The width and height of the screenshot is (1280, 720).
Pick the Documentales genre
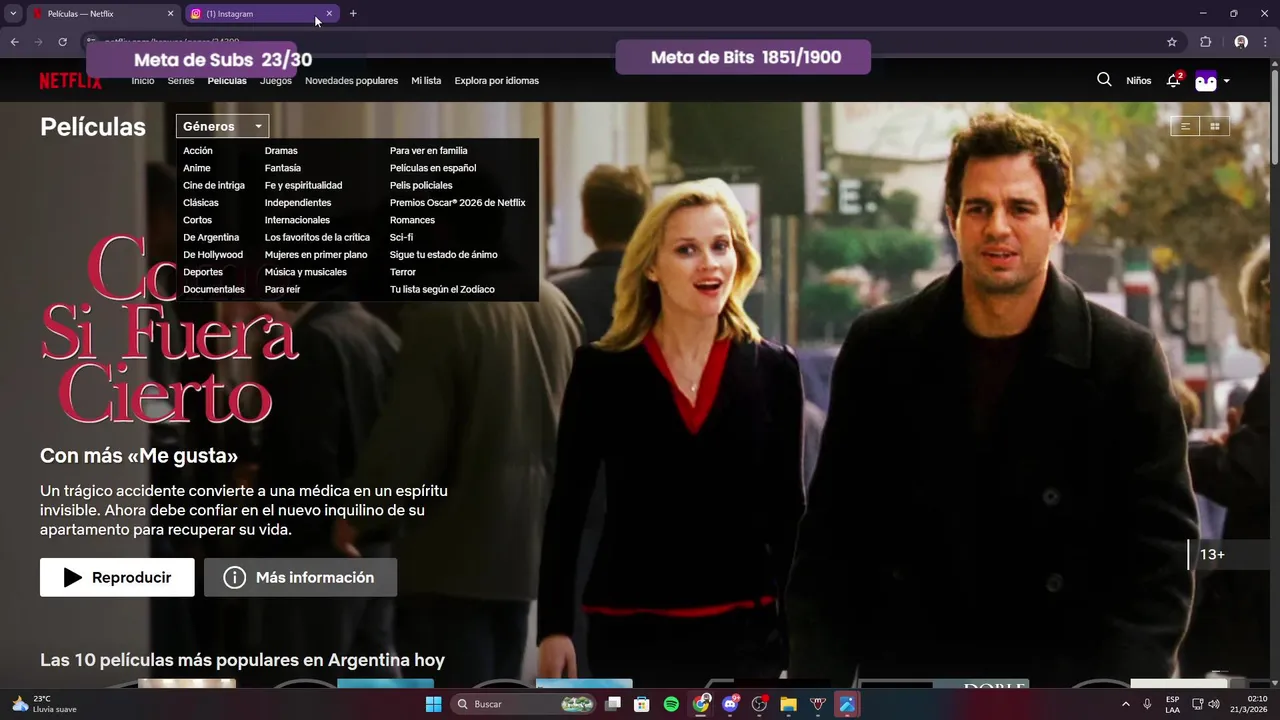214,289
